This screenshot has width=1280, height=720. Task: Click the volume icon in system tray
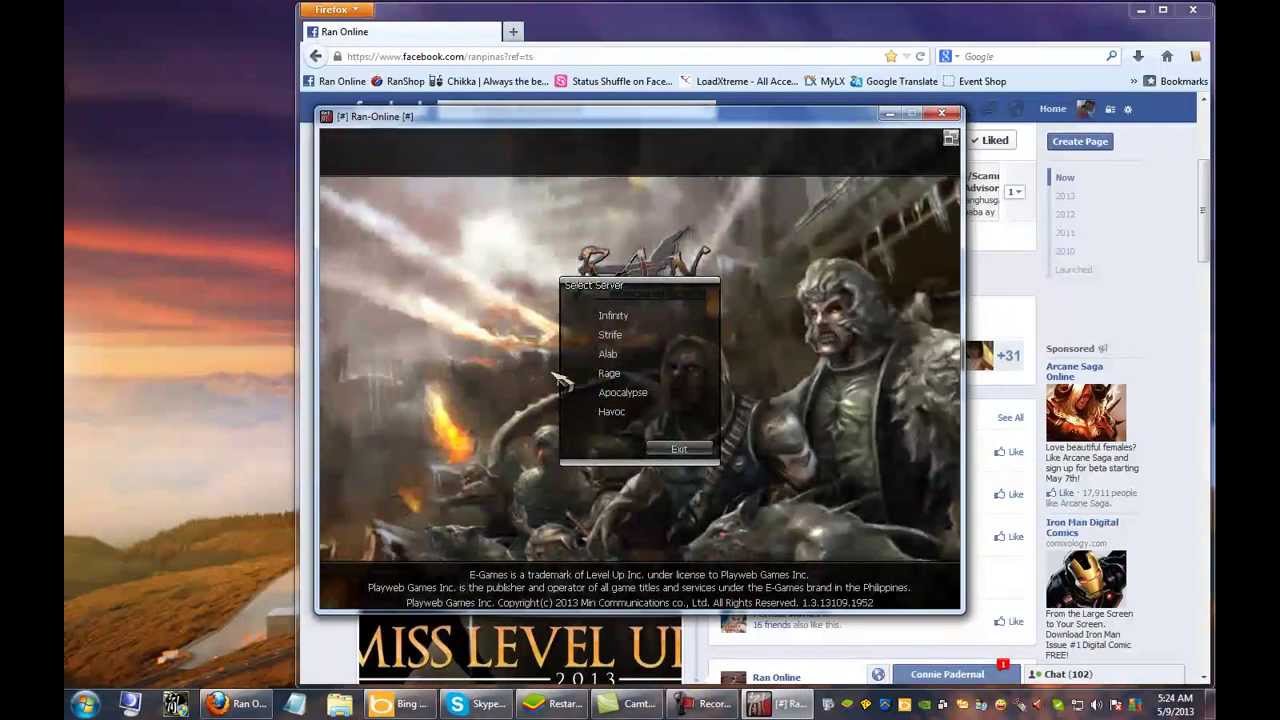(1096, 705)
